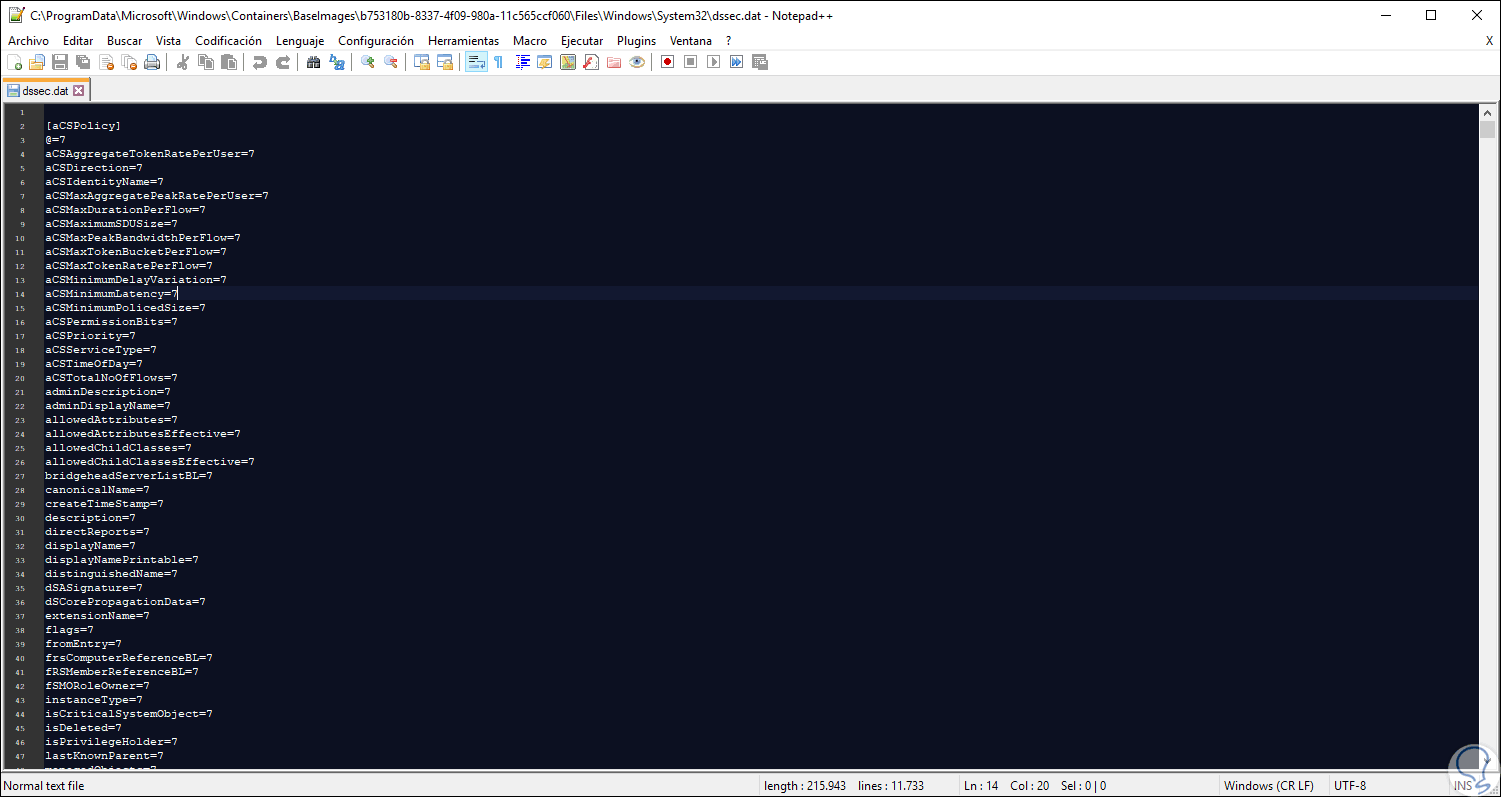Zoom in on the text

(x=368, y=62)
